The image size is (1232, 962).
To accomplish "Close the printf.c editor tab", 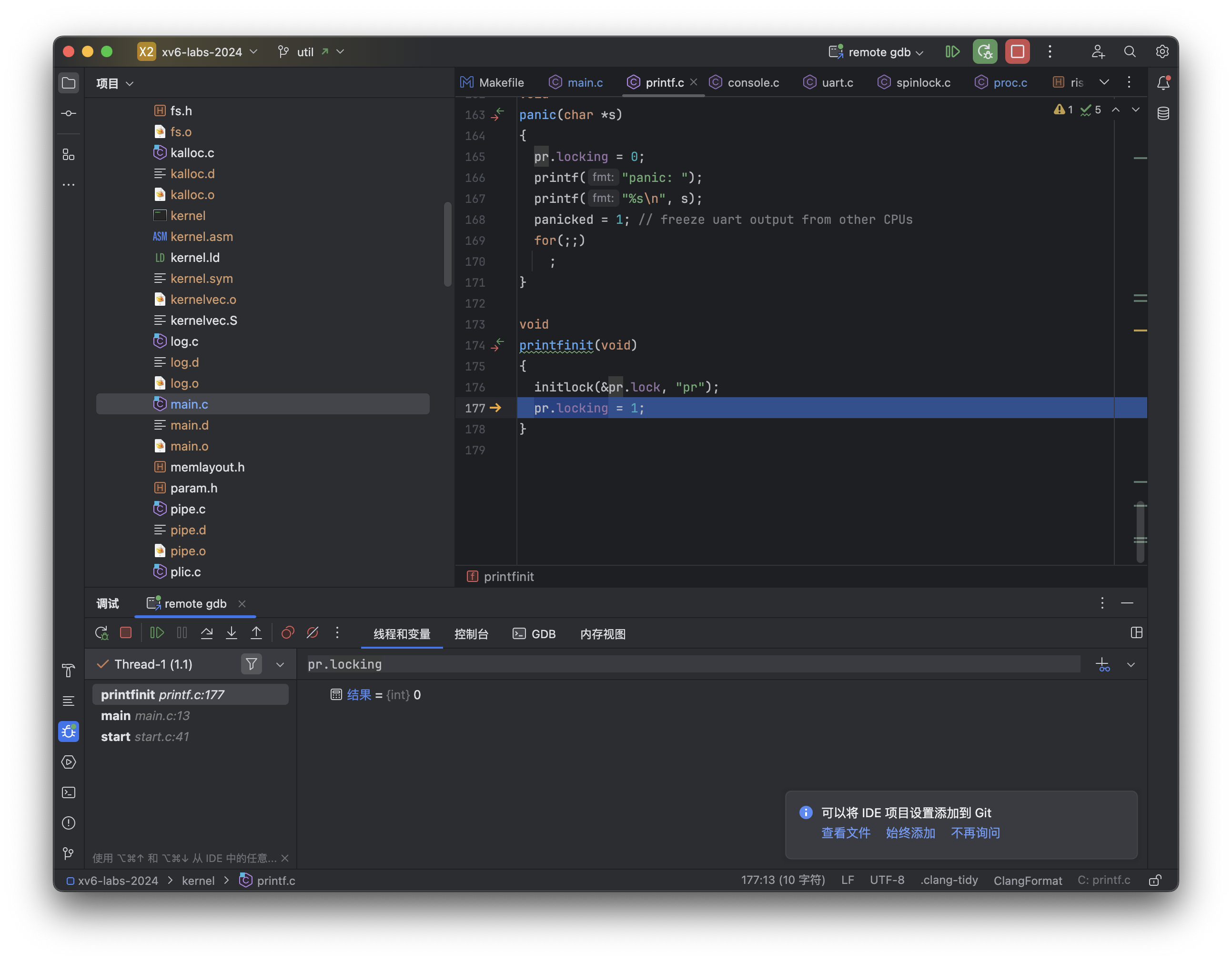I will coord(694,82).
